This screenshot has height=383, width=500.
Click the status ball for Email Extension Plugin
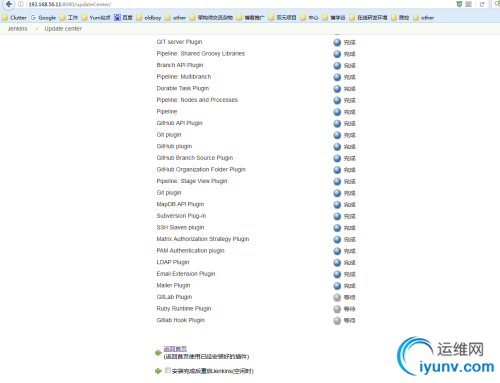click(337, 274)
